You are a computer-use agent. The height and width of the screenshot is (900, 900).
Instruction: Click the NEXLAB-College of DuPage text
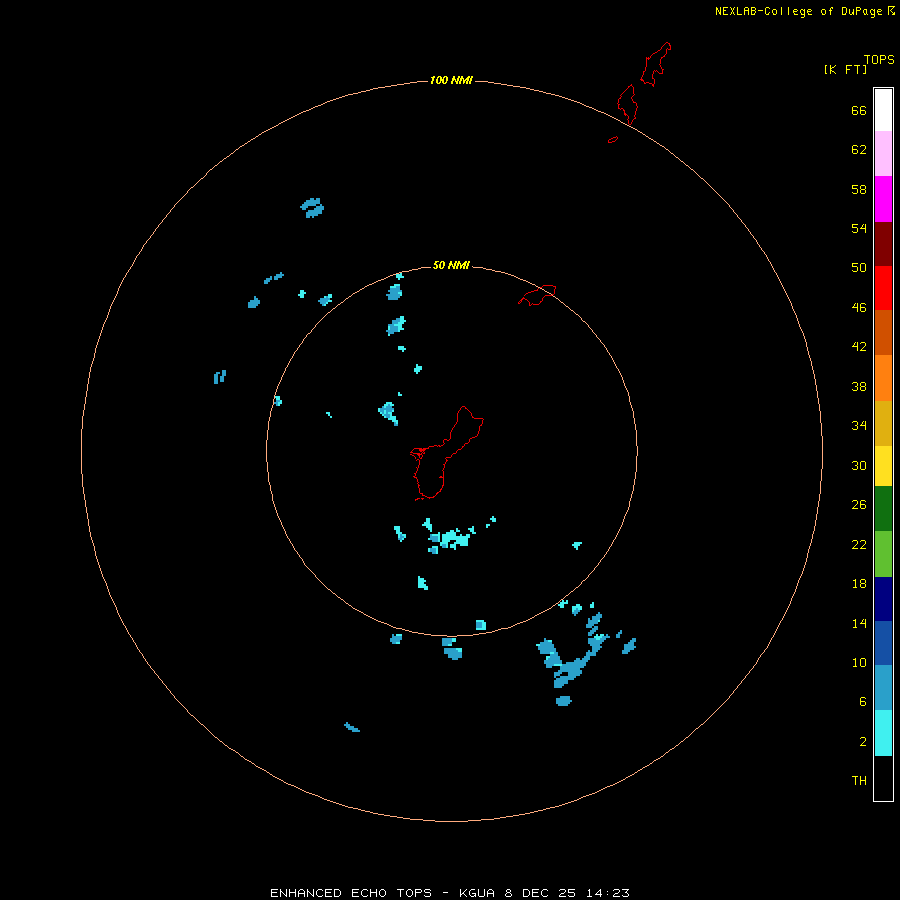tap(798, 11)
